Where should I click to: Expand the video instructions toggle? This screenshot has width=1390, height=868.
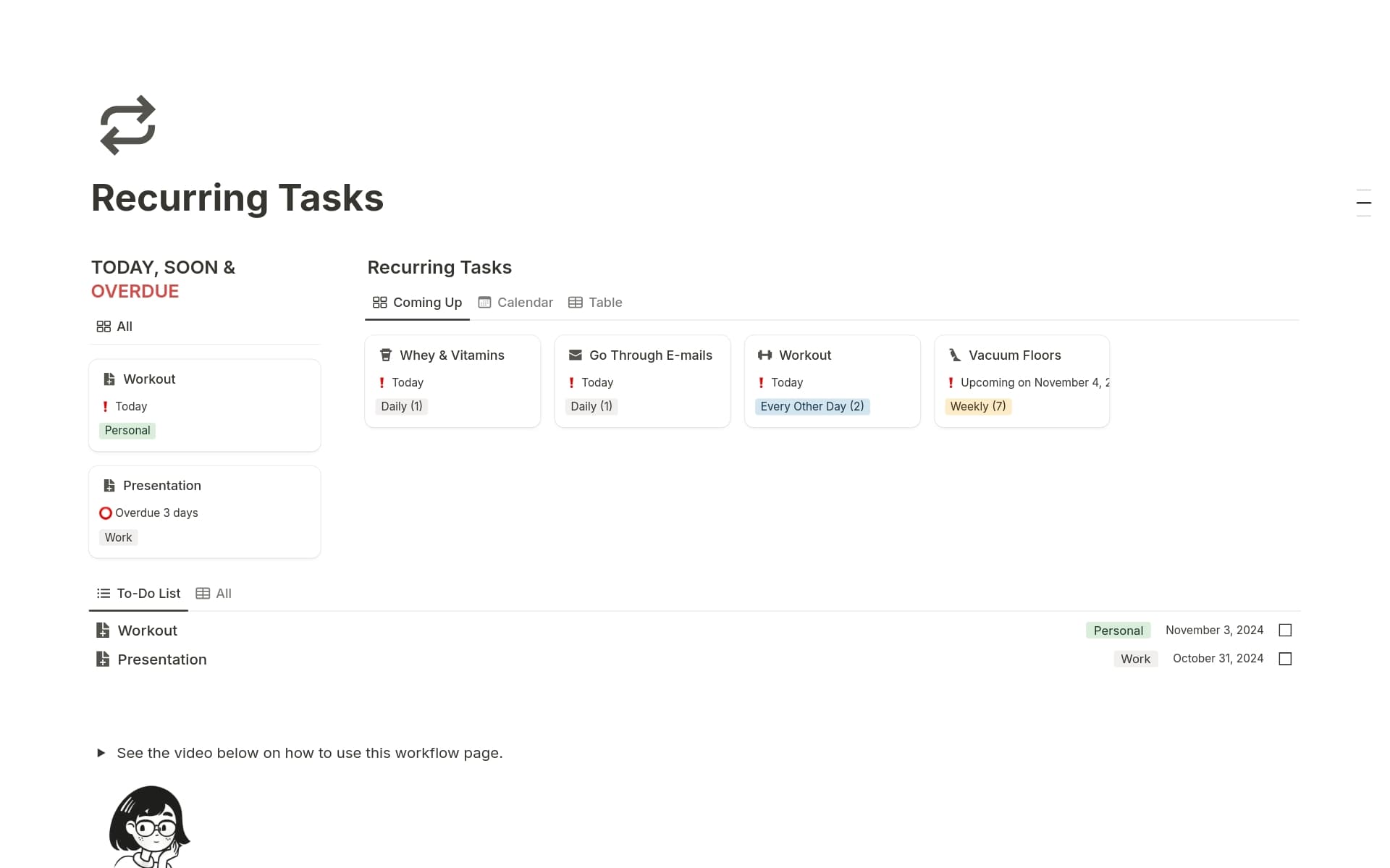pos(101,753)
